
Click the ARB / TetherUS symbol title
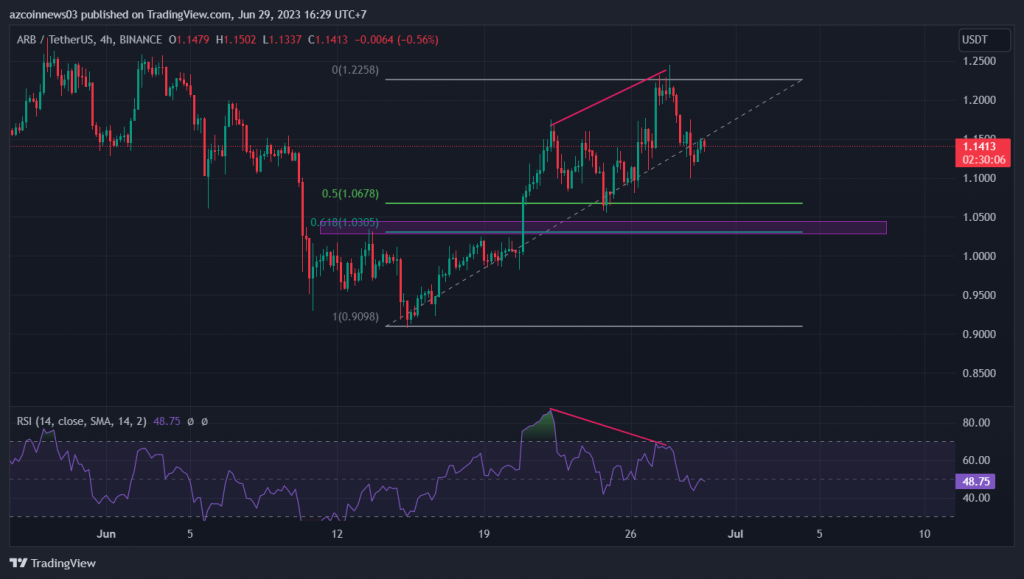[56, 40]
